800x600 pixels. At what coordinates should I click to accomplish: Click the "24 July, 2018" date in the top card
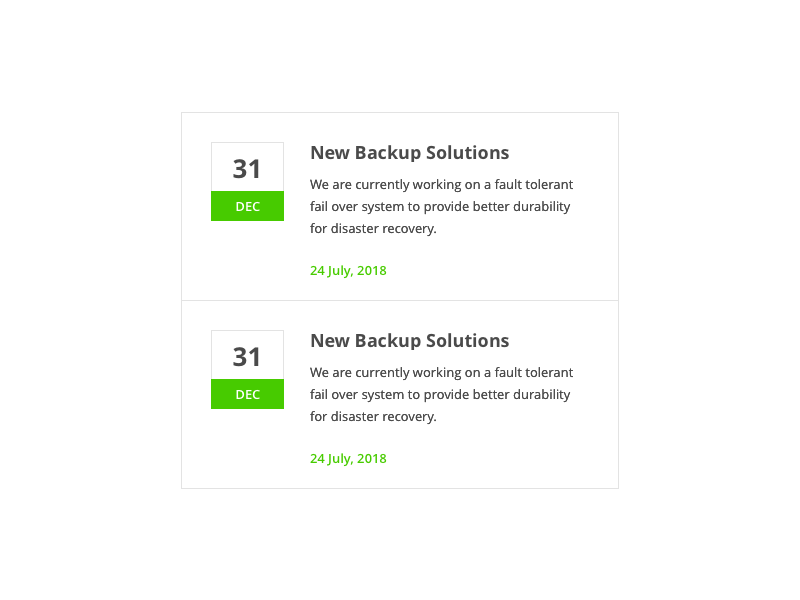coord(348,270)
